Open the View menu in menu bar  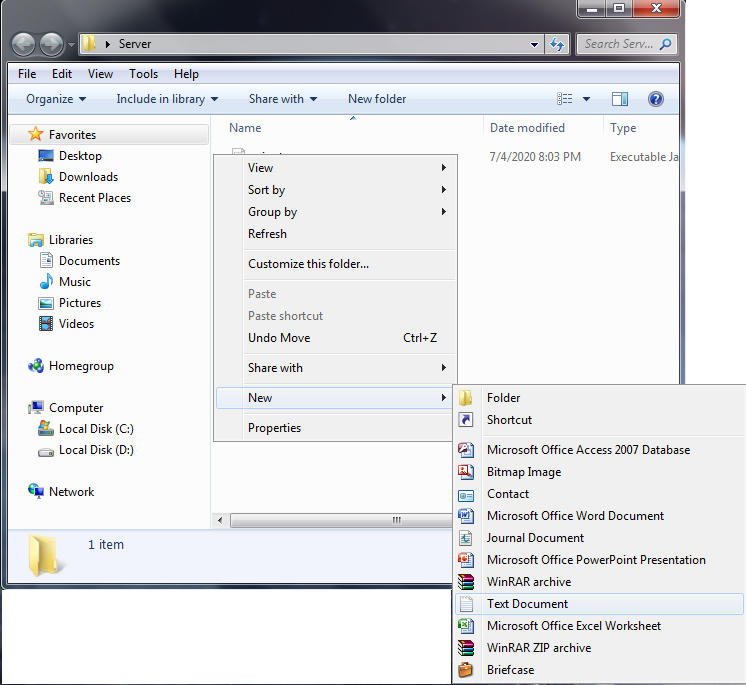100,74
